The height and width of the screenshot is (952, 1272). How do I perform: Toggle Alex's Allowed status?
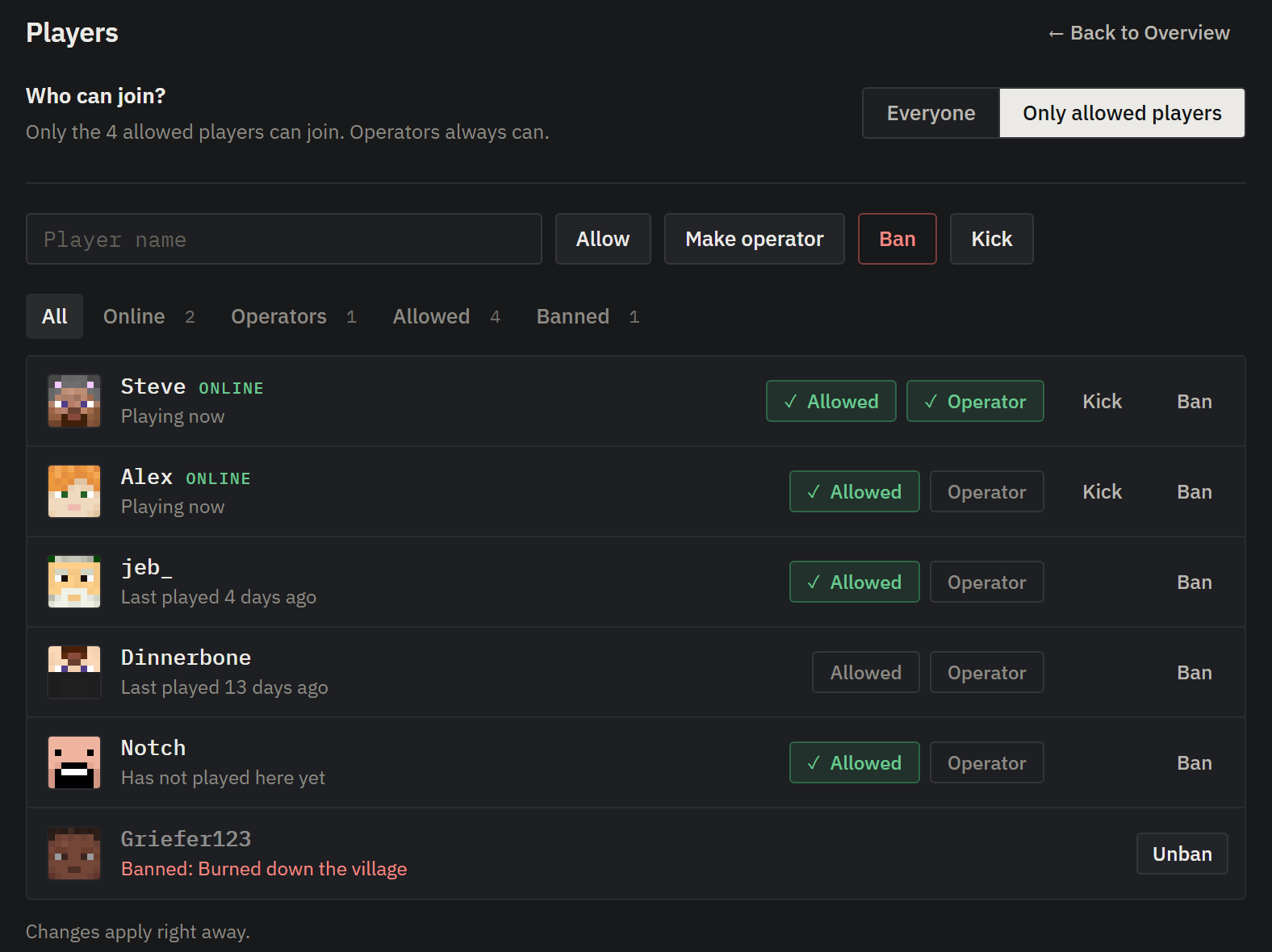click(854, 491)
